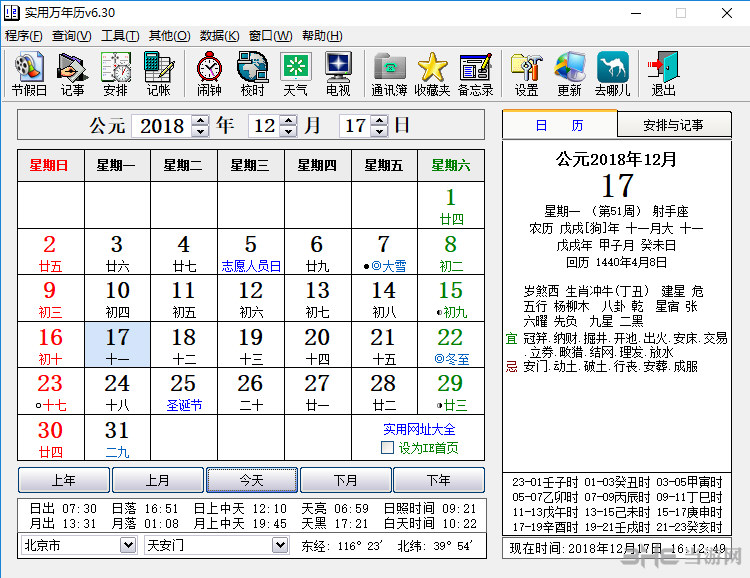Select December 23 十七 in calendar
Screen dimensions: 750x578
tap(51, 391)
